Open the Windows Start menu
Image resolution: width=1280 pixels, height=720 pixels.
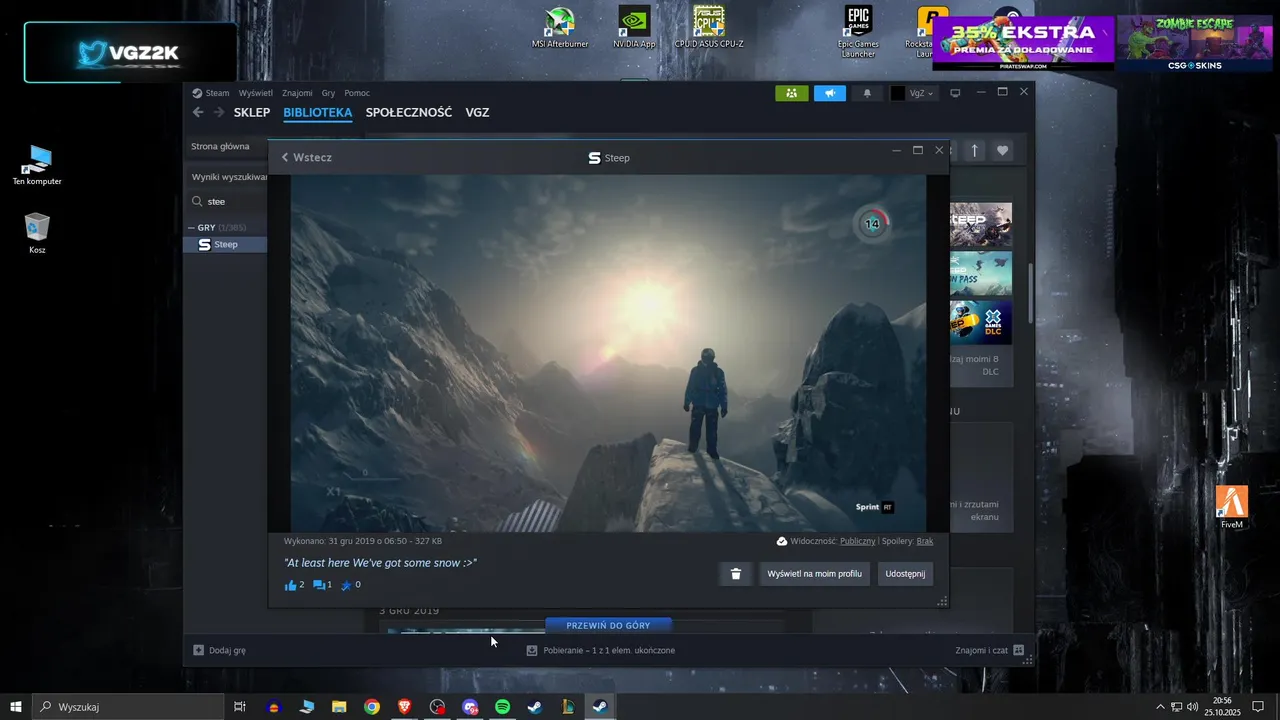[x=16, y=707]
